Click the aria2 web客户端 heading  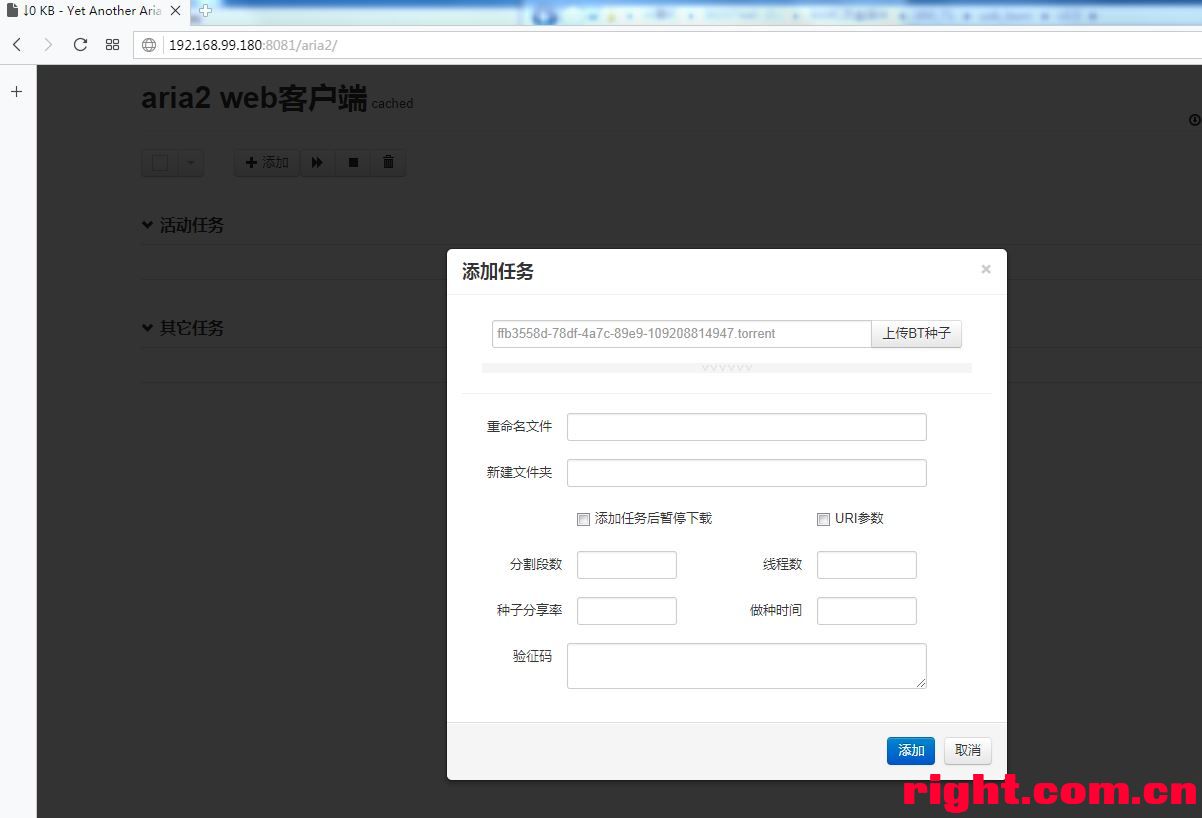pos(254,98)
